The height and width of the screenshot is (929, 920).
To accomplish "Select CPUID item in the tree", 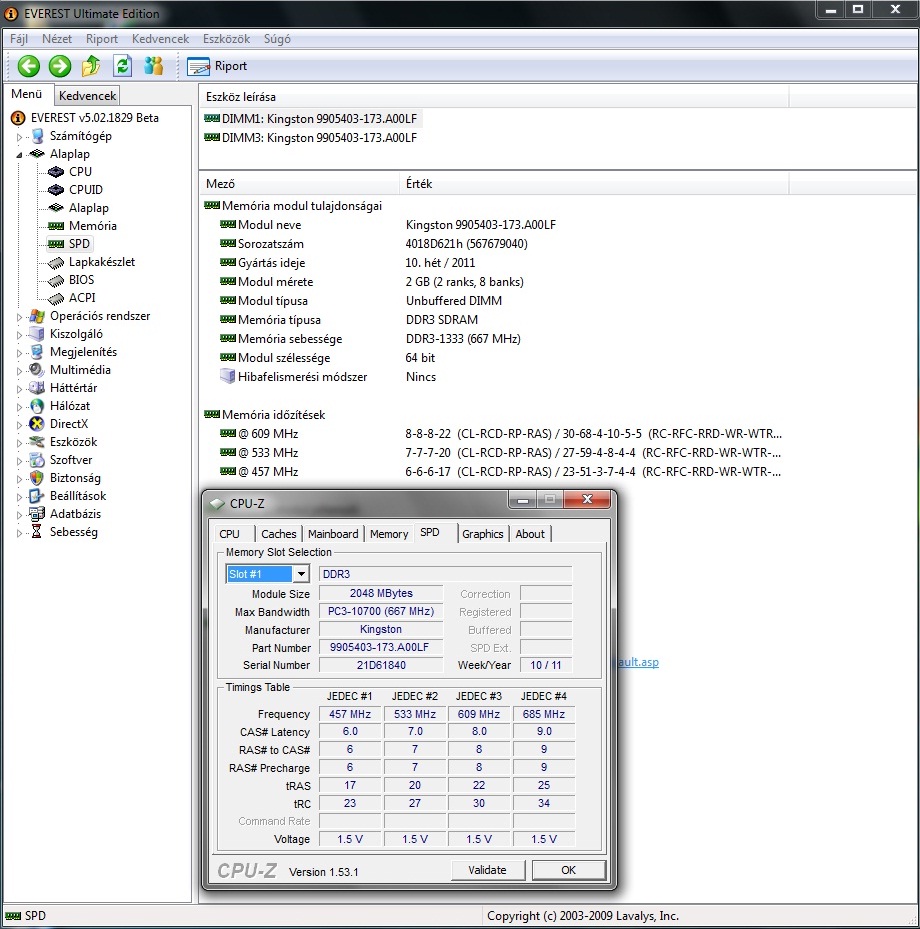I will point(85,190).
